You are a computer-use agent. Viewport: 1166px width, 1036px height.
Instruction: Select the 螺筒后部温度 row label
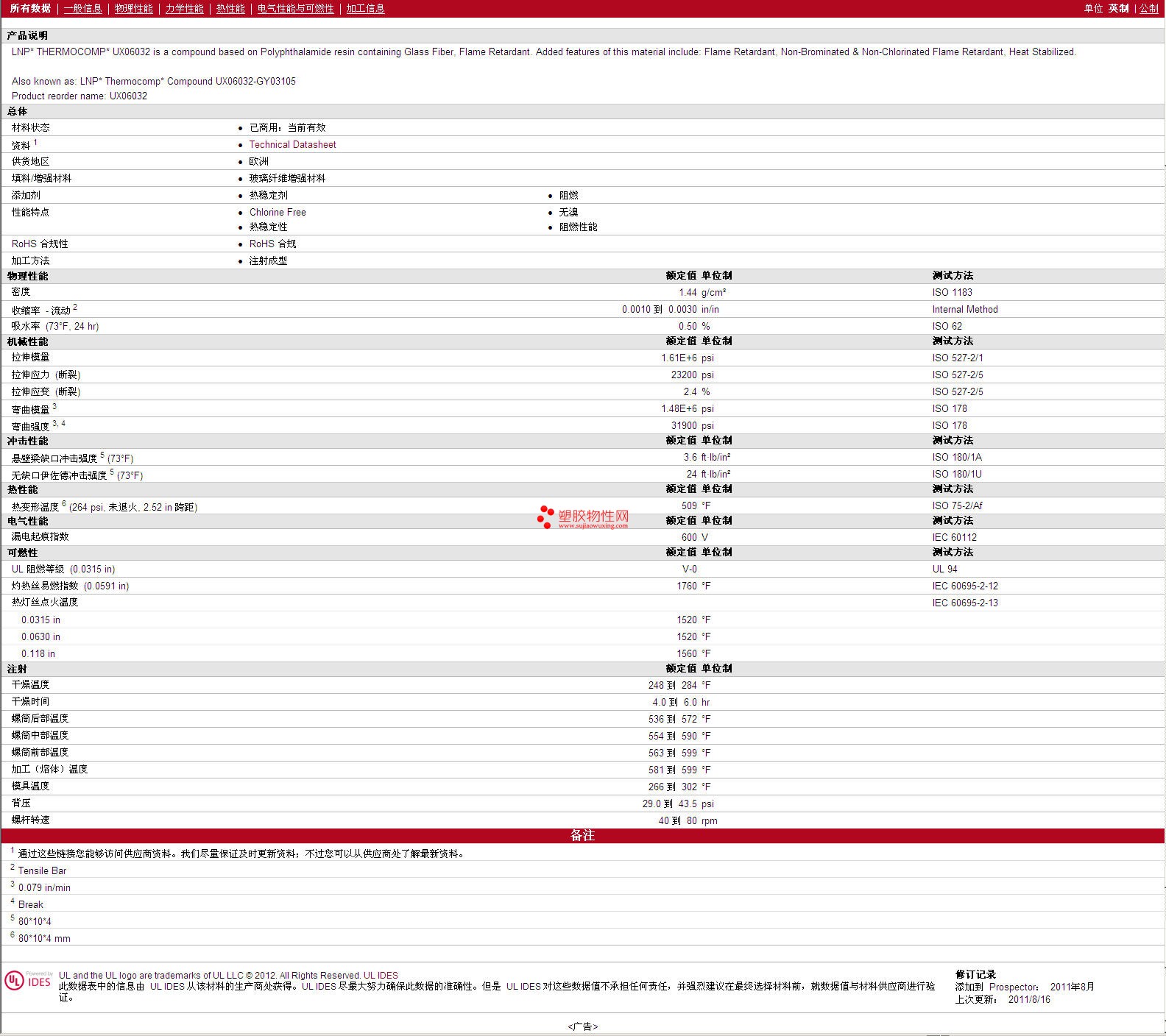pos(40,718)
